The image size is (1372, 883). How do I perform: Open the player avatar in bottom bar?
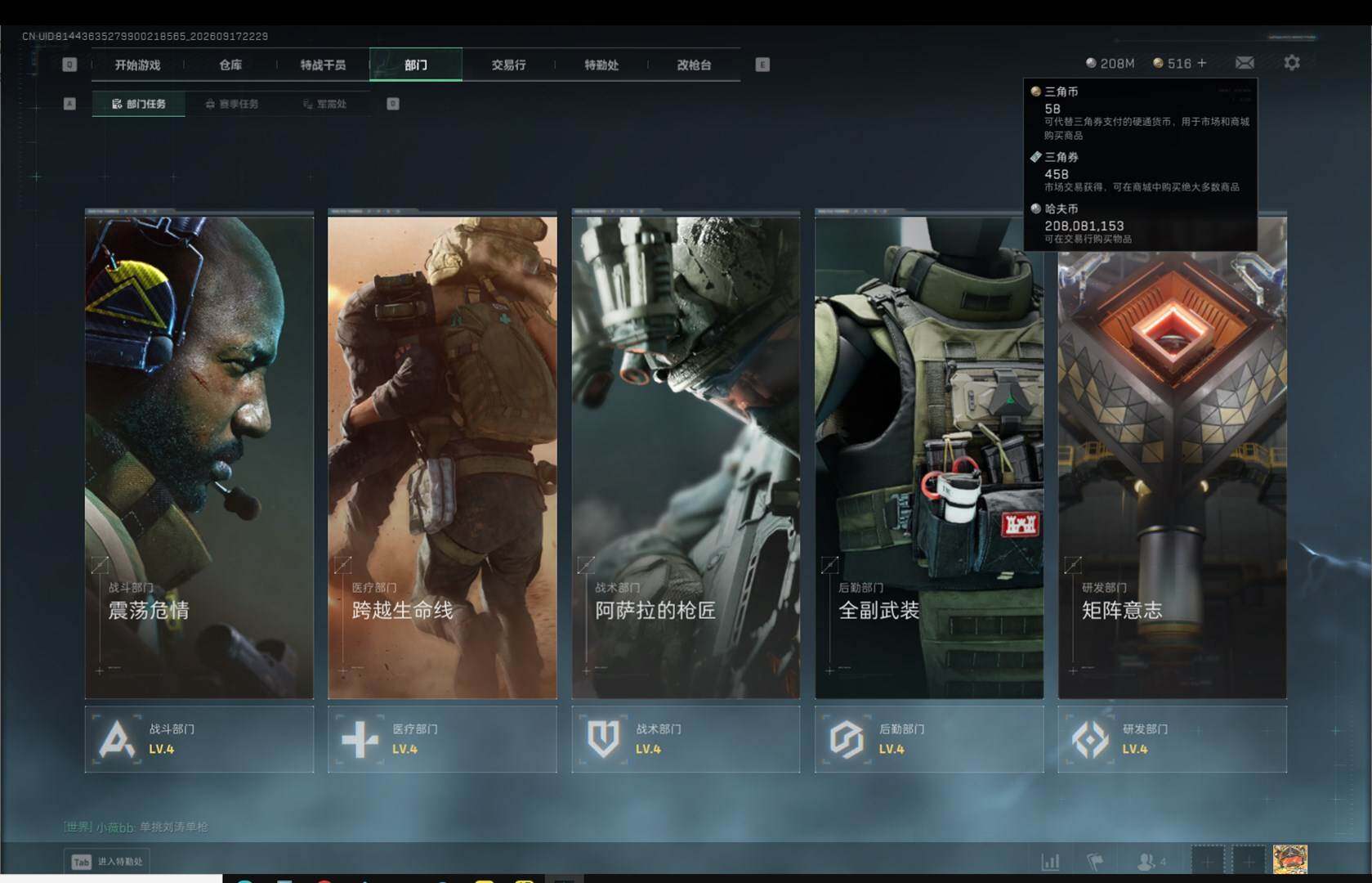(x=1290, y=860)
